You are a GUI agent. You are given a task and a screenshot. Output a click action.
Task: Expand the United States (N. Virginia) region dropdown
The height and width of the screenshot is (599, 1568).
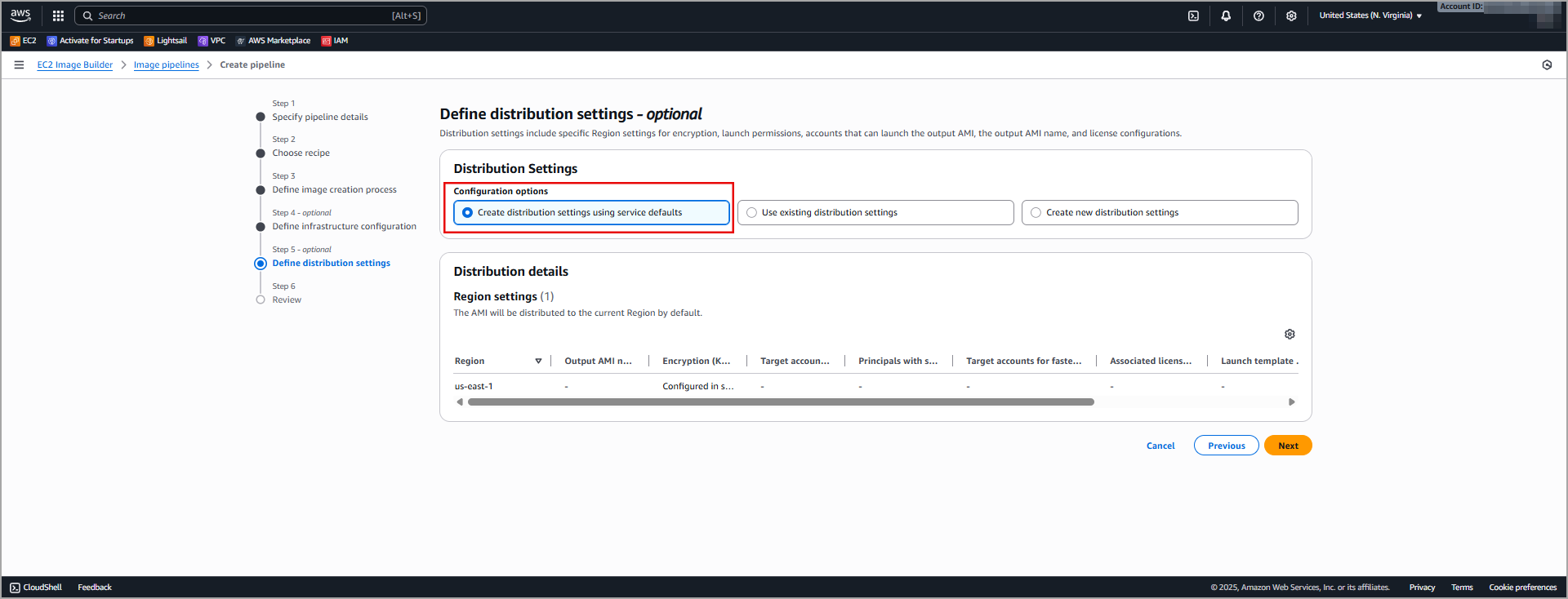(1370, 16)
